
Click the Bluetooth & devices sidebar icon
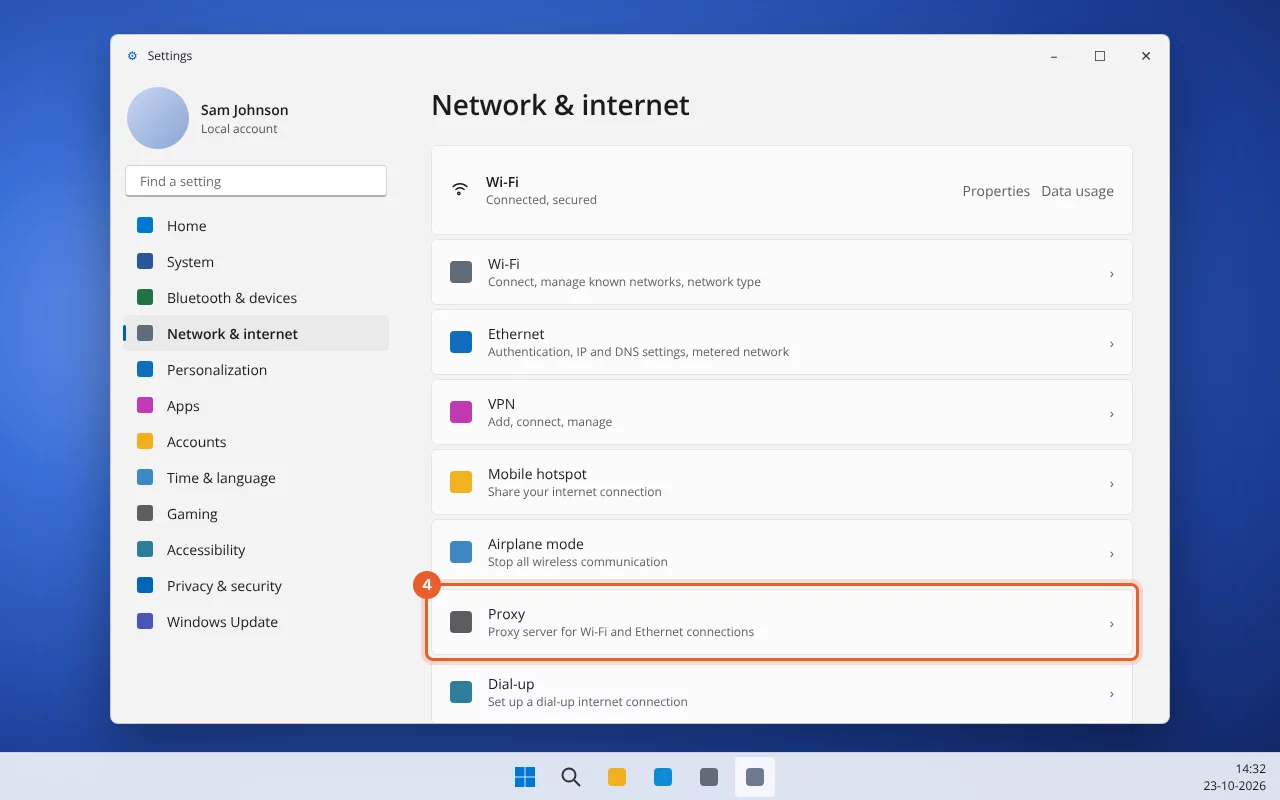[x=145, y=298]
